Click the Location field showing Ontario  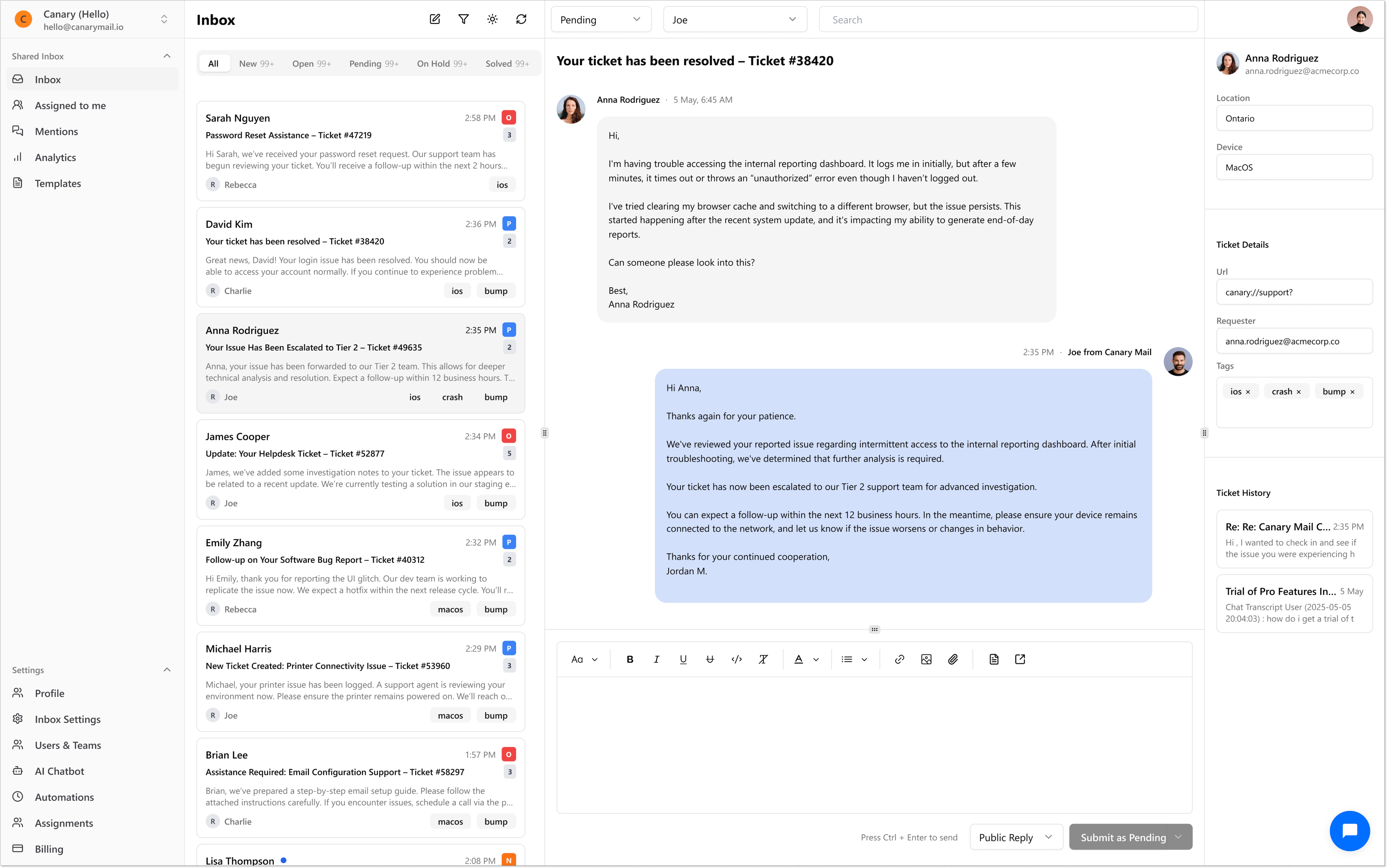coord(1294,118)
